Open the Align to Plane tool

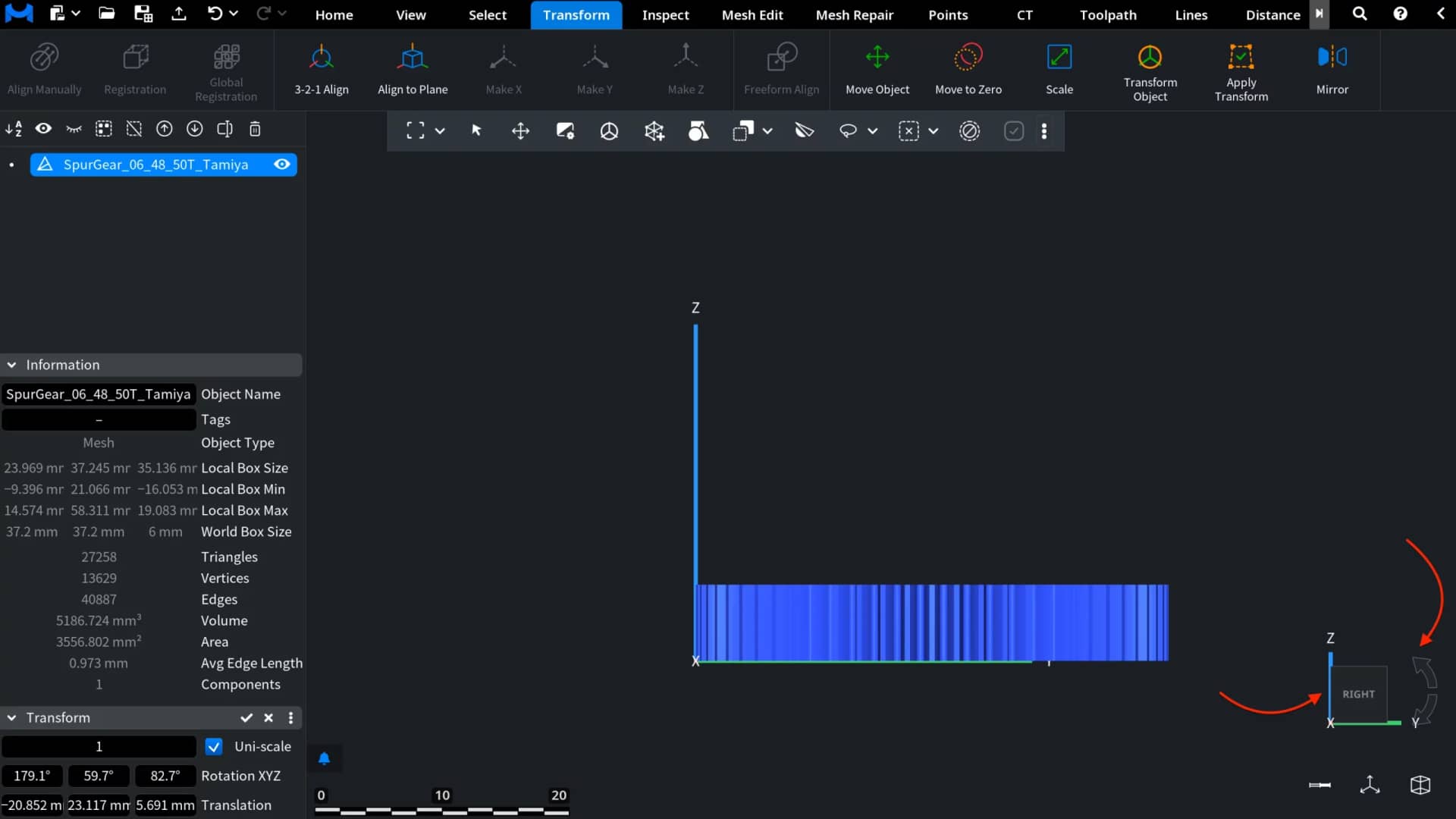pos(413,70)
